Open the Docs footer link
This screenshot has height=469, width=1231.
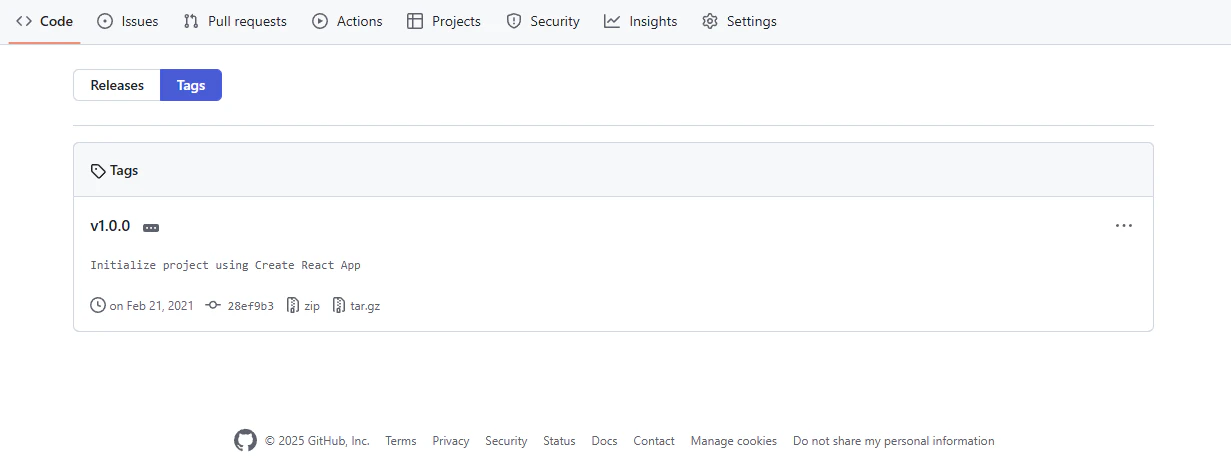tap(604, 441)
